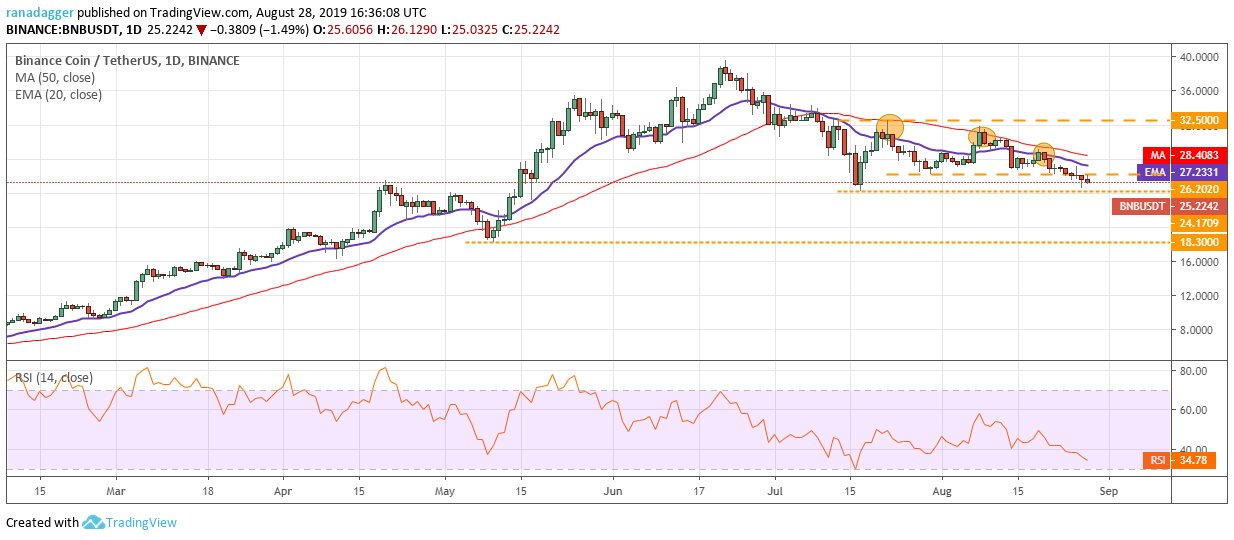Click the TradingView cloud logo icon
1234x540 pixels.
coord(93,522)
